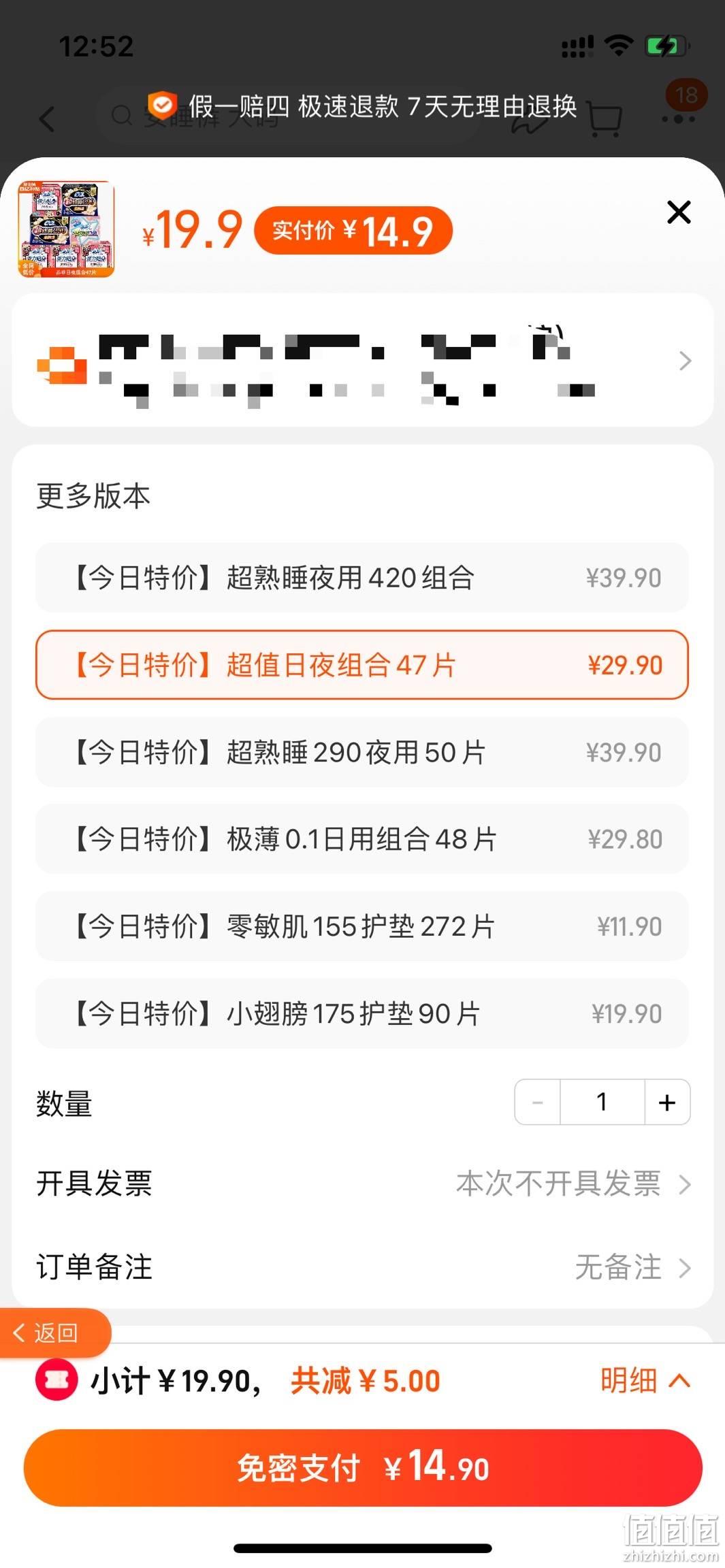Screen dimensions: 725x1568
Task: Tap the red coupon icon beside subtotal
Action: (x=57, y=1380)
